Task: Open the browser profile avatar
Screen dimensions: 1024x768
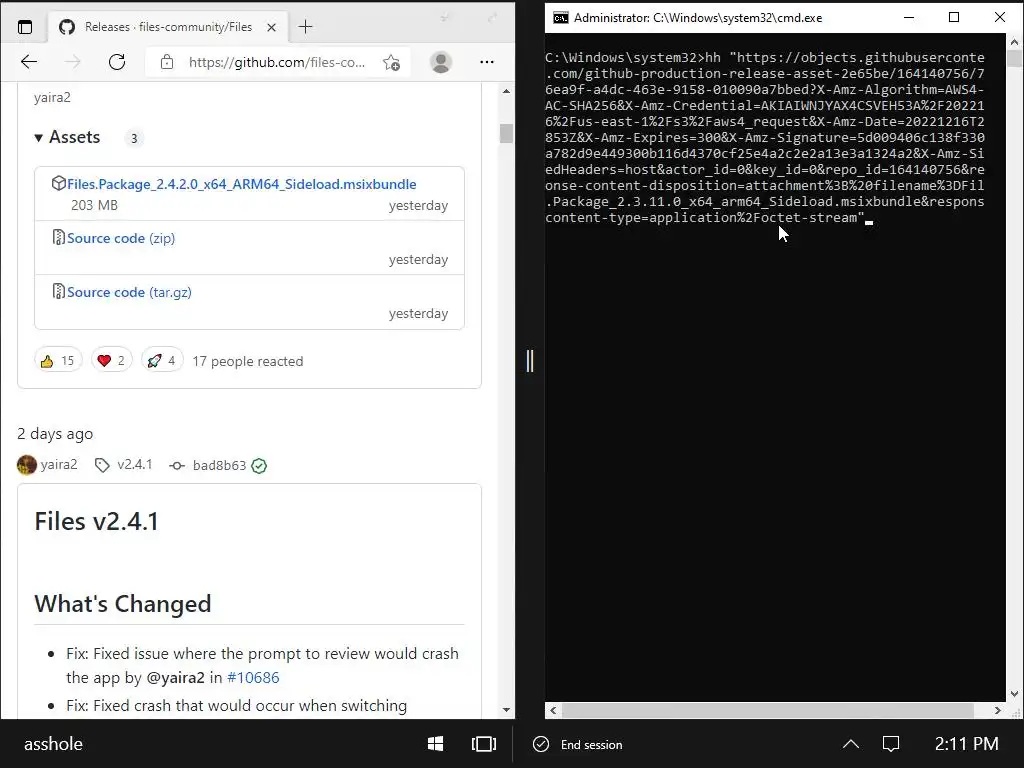Action: pos(441,62)
